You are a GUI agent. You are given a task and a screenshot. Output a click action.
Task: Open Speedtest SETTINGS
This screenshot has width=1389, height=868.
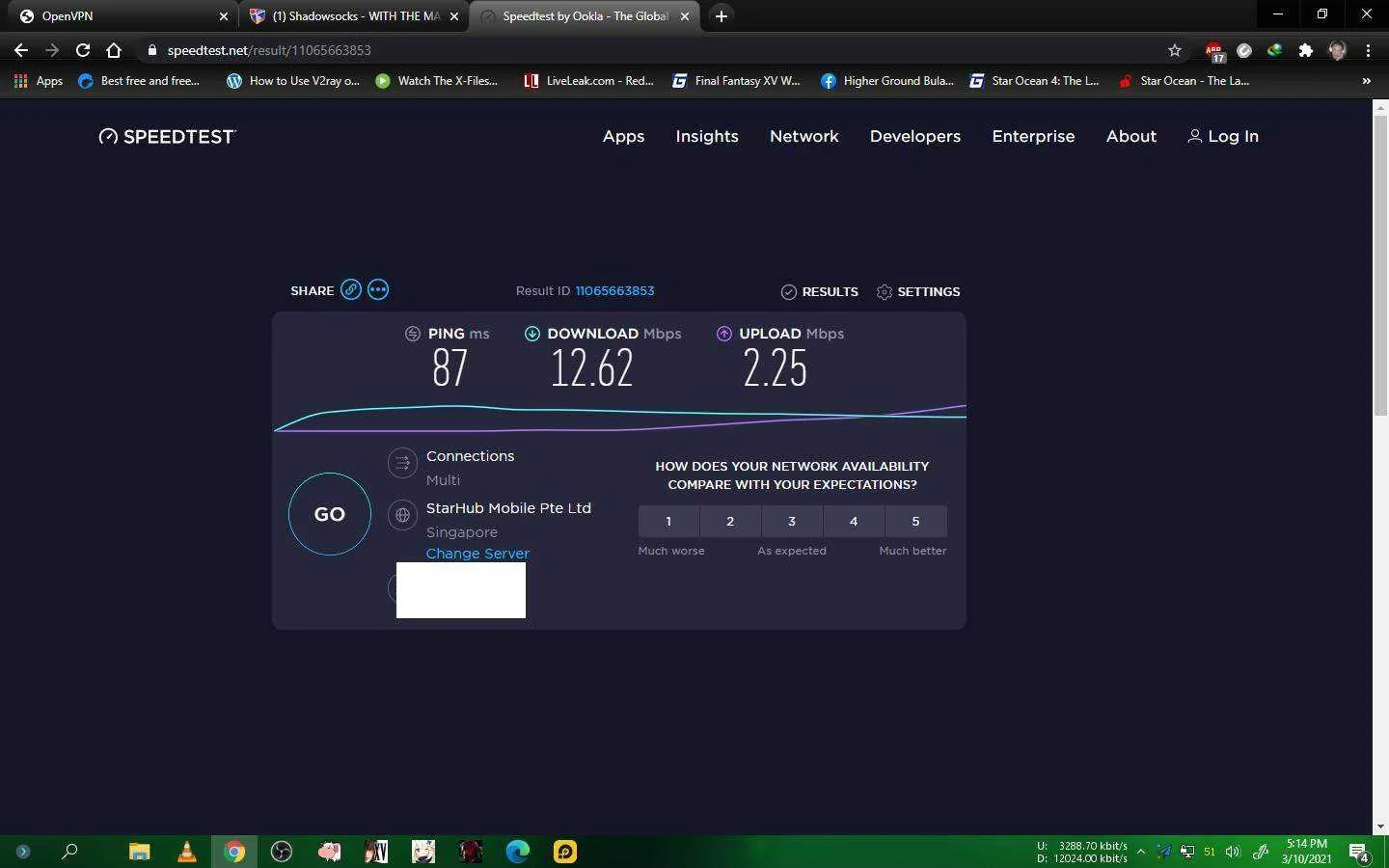tap(918, 291)
